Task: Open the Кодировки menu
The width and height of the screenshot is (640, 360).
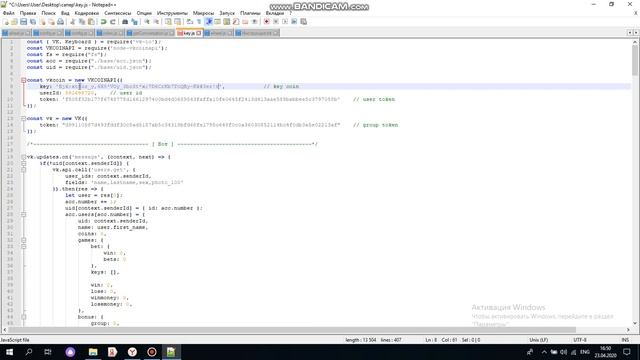Action: click(x=87, y=13)
